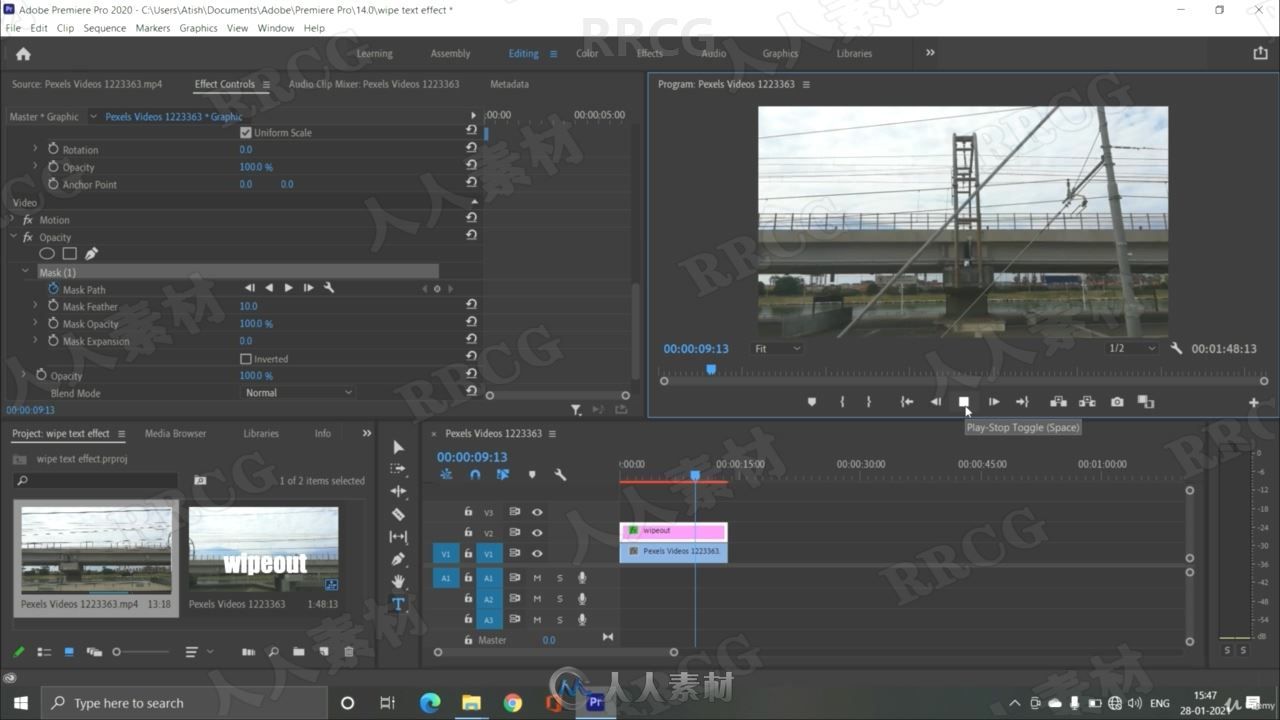
Task: Select the Slip tool
Action: pos(398,537)
